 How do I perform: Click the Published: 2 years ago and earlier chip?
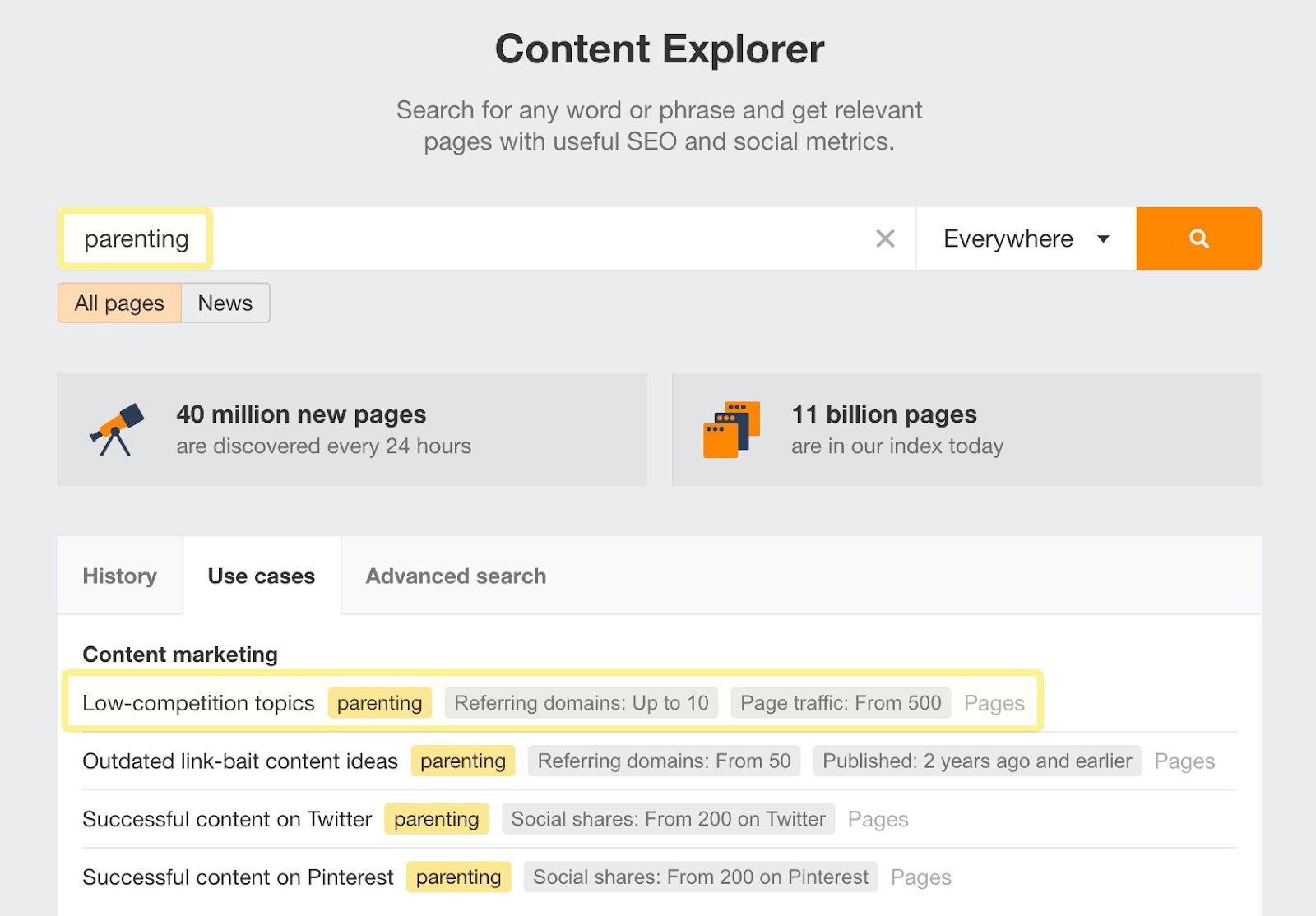(x=977, y=761)
